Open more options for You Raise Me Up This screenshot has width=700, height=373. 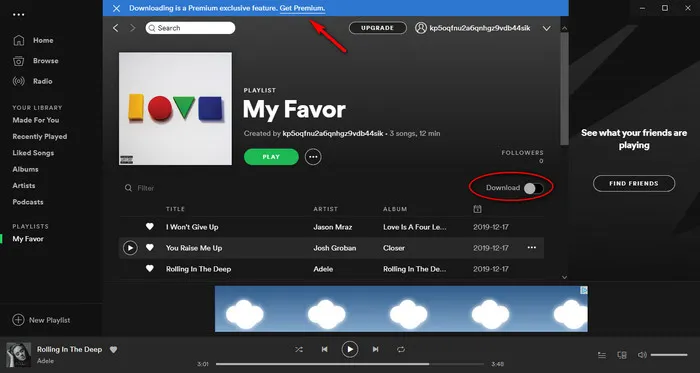click(532, 248)
